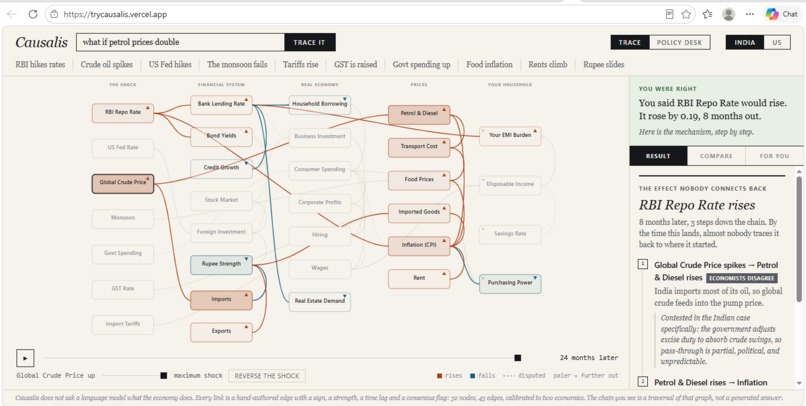This screenshot has height=406, width=806.
Task: Choose the 'Rents climb' preset
Action: [548, 64]
